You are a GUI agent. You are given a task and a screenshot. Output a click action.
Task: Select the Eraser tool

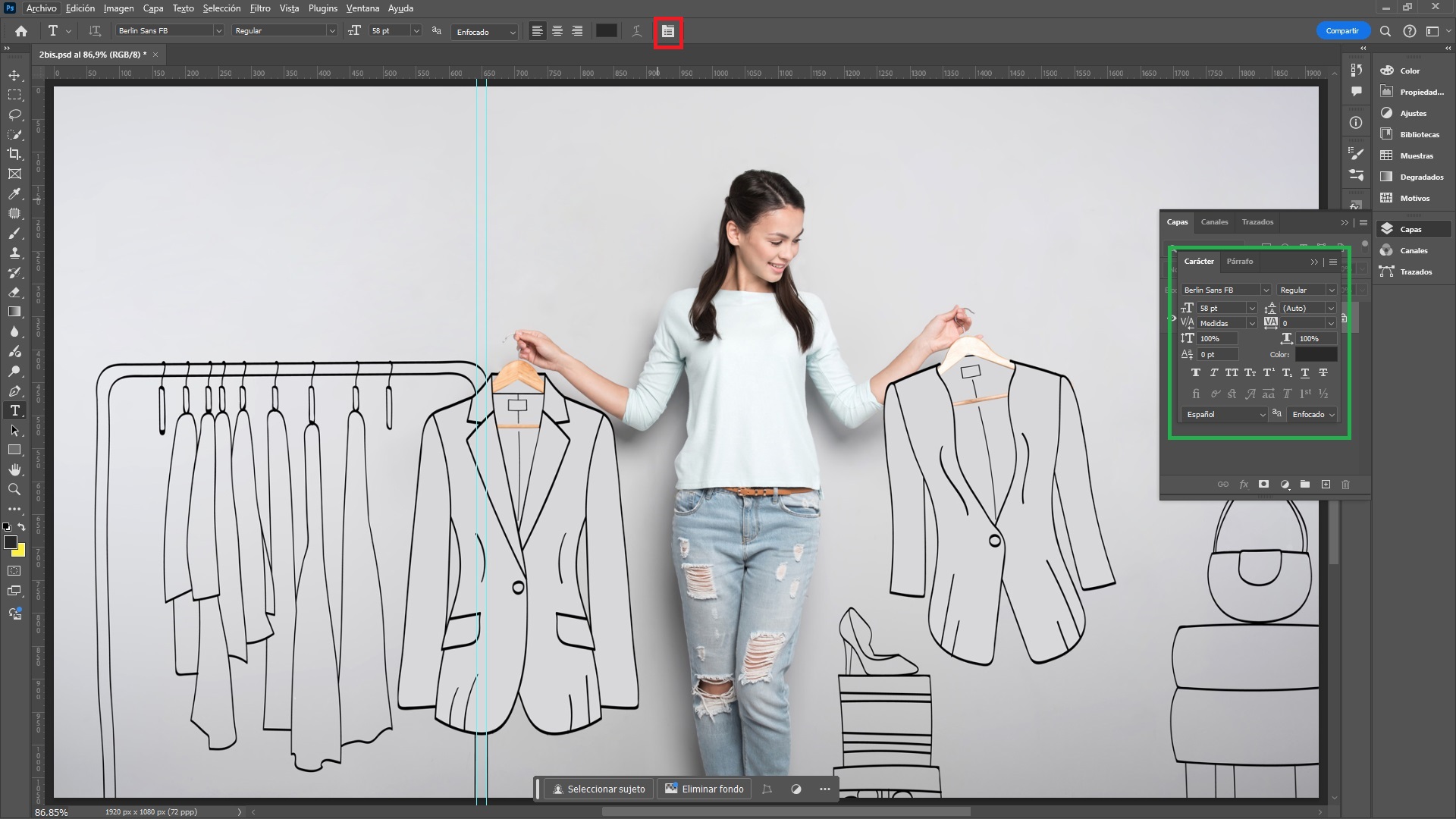point(14,292)
